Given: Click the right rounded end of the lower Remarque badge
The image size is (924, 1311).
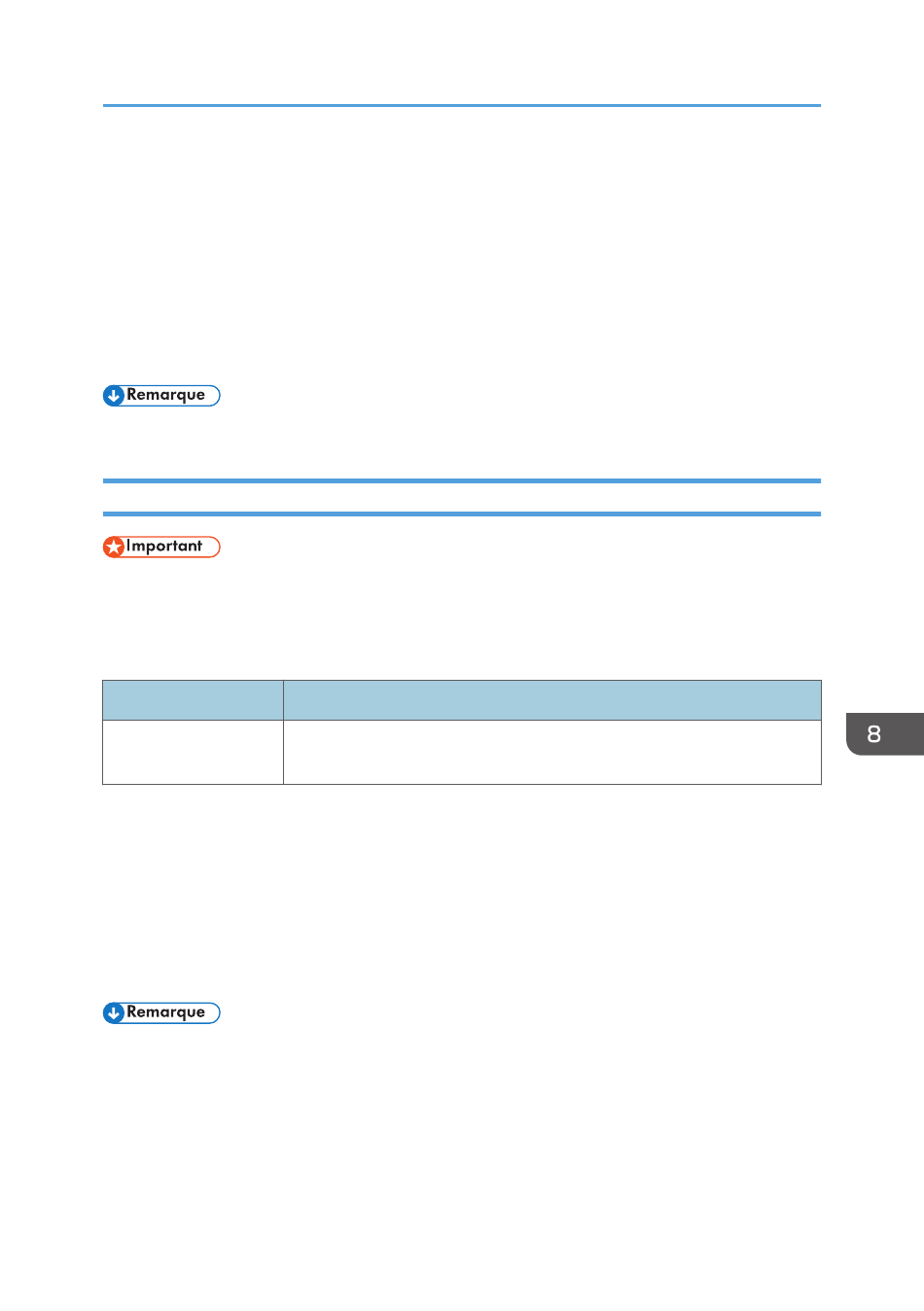Looking at the screenshot, I should (213, 1013).
